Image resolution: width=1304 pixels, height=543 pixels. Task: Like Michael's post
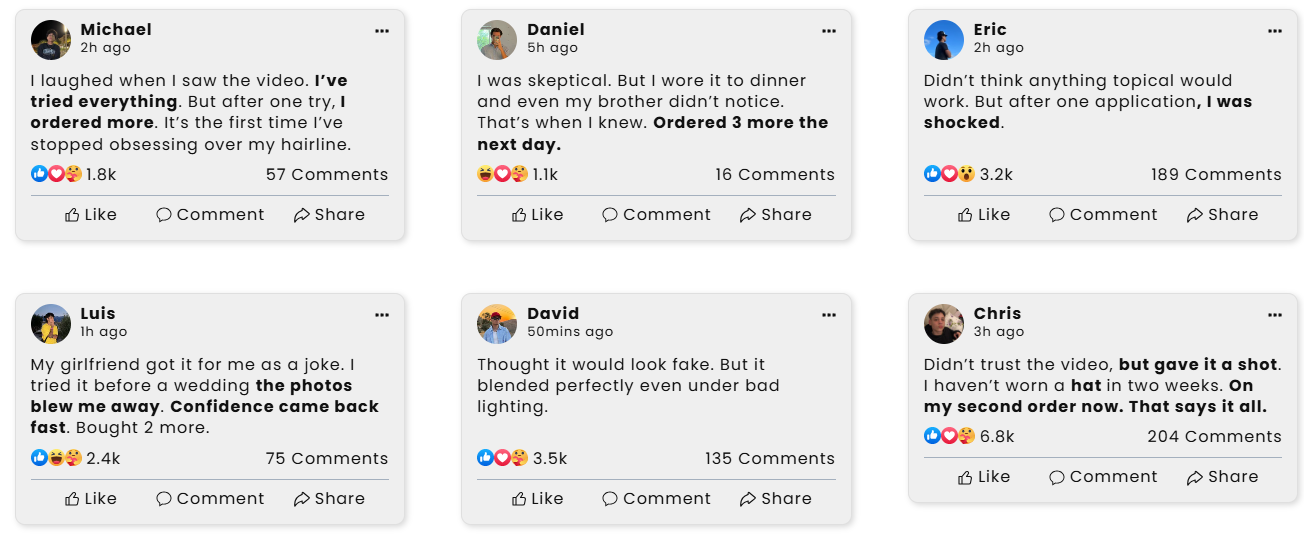click(x=91, y=215)
